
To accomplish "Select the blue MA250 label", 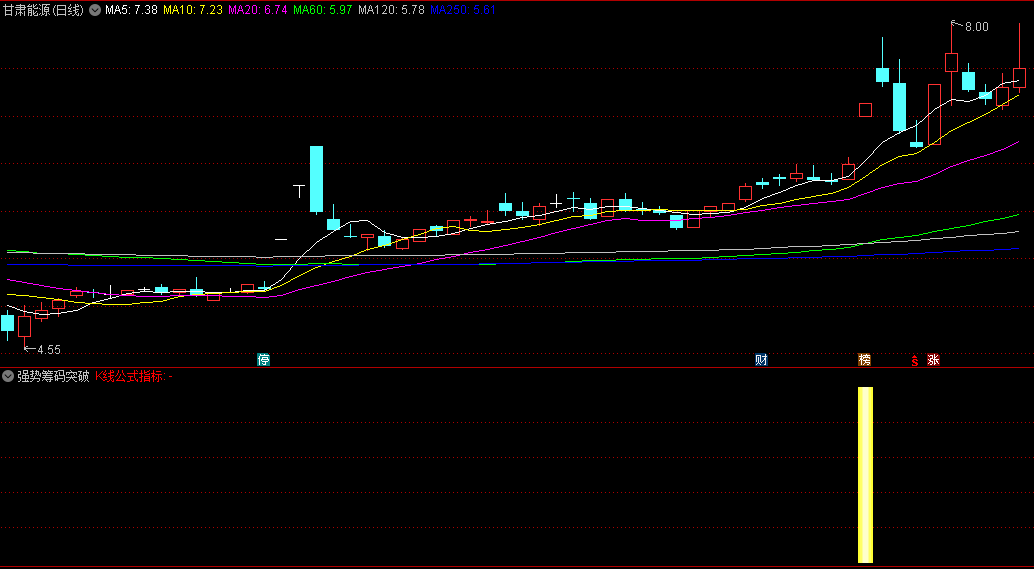I will (x=456, y=10).
